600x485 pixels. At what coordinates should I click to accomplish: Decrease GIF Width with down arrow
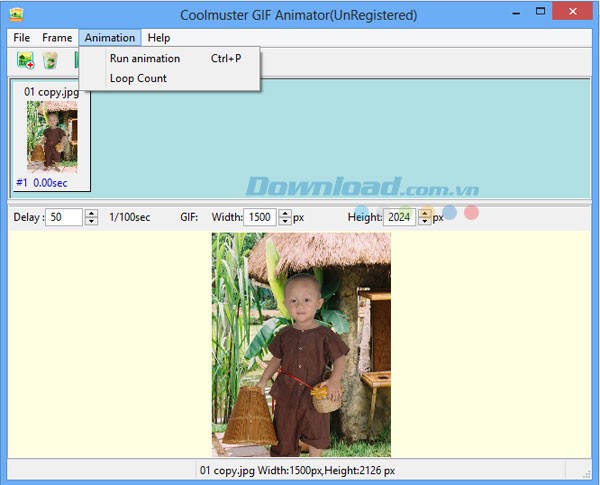pyautogui.click(x=285, y=221)
